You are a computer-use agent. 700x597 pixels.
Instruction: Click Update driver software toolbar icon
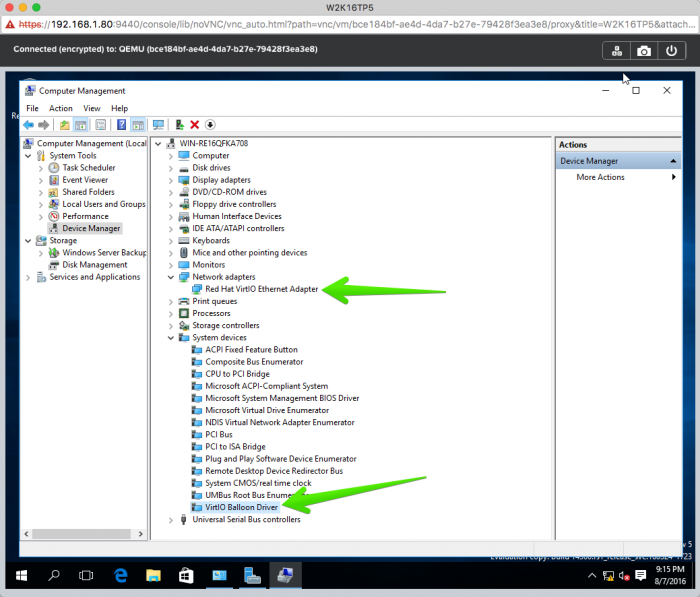point(180,125)
